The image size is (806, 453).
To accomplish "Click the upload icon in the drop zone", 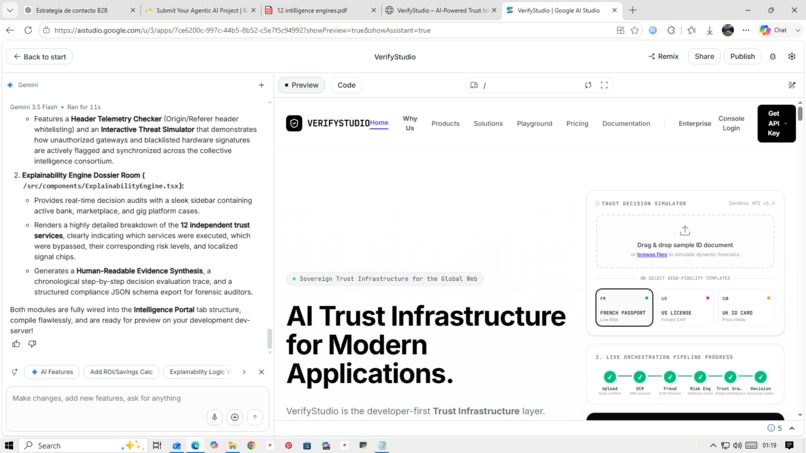I will 685,230.
